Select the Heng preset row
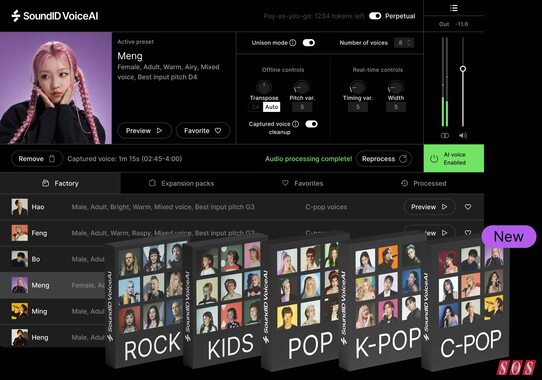This screenshot has height=380, width=542. pyautogui.click(x=54, y=337)
